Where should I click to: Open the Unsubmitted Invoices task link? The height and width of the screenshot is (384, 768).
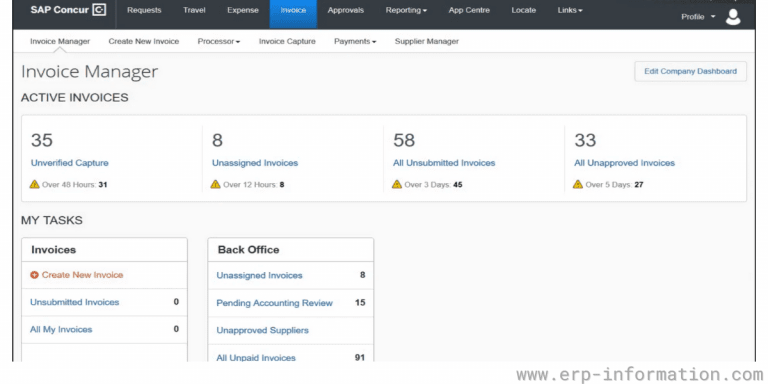pyautogui.click(x=74, y=302)
